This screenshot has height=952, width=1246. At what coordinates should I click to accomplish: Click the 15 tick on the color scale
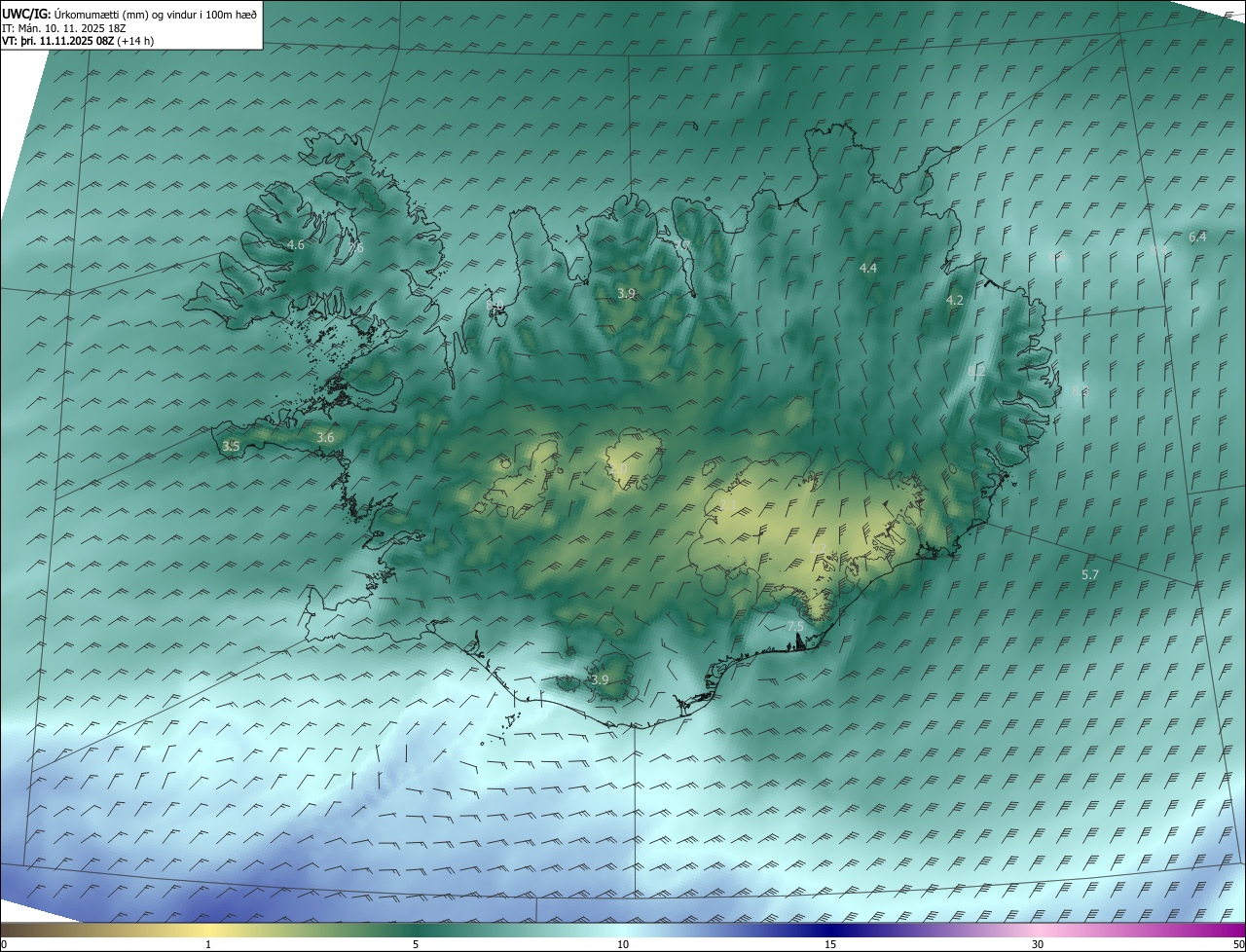pos(830,944)
